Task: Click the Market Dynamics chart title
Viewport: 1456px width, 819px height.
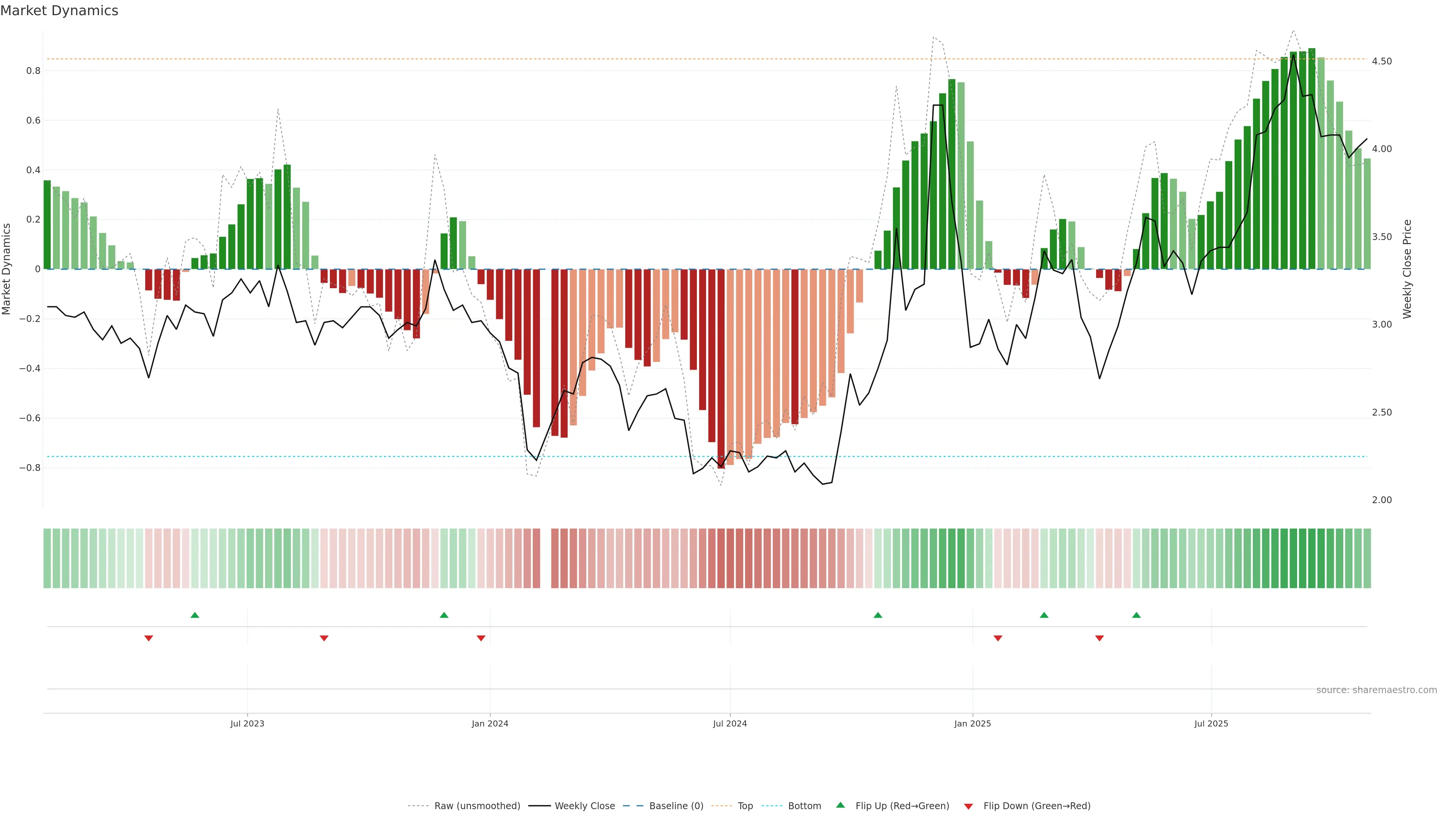Action: pyautogui.click(x=60, y=11)
